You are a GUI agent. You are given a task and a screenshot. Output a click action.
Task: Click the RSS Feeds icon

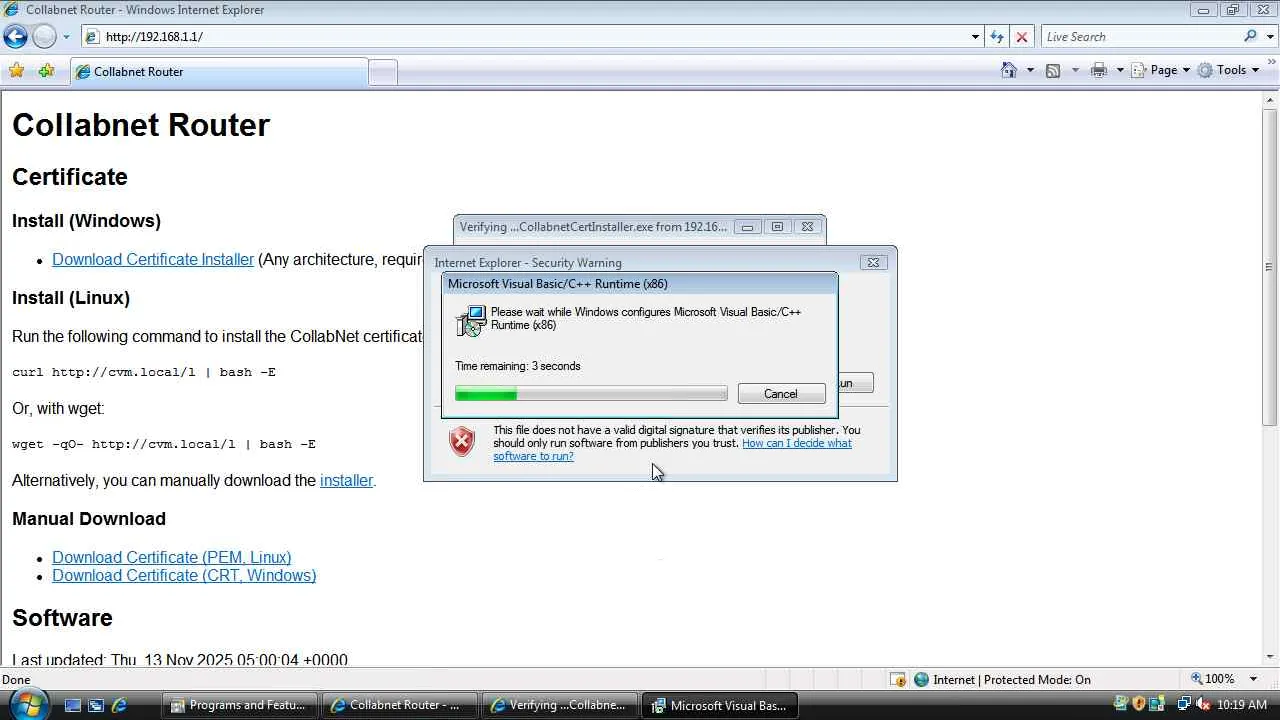1053,70
